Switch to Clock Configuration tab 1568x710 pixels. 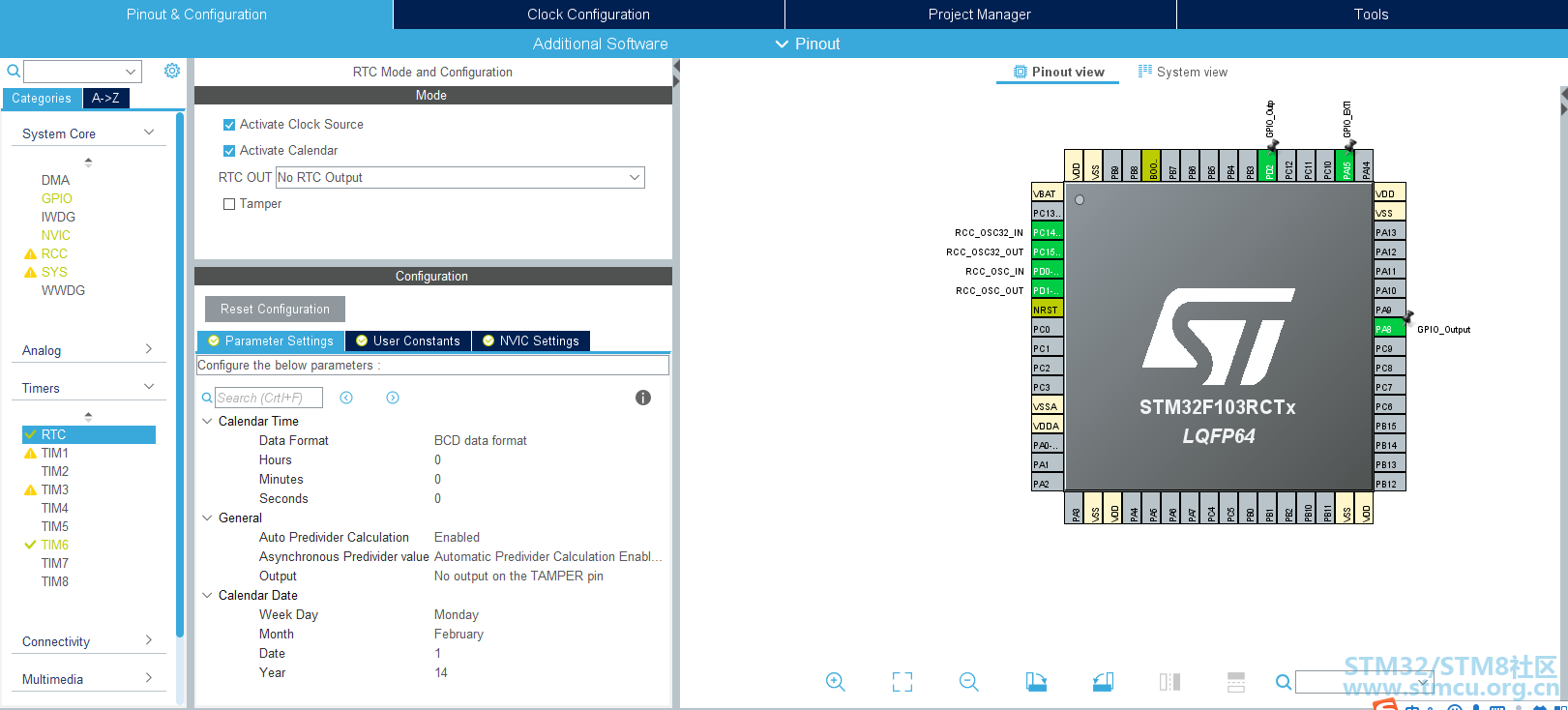(588, 15)
